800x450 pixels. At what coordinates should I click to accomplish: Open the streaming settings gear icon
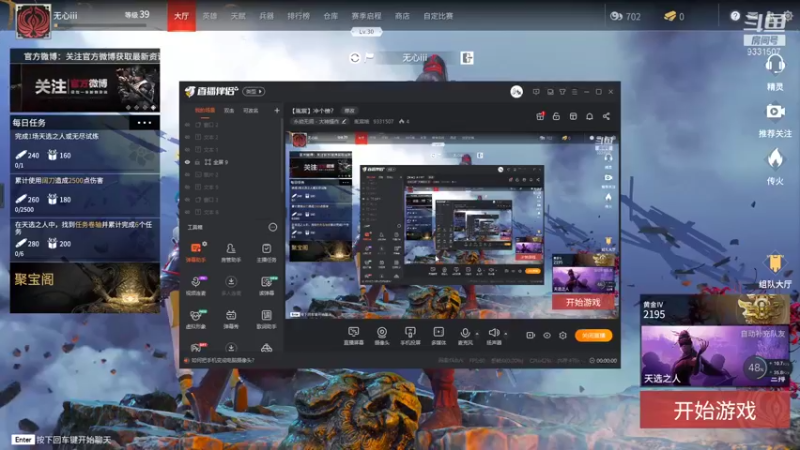click(563, 335)
